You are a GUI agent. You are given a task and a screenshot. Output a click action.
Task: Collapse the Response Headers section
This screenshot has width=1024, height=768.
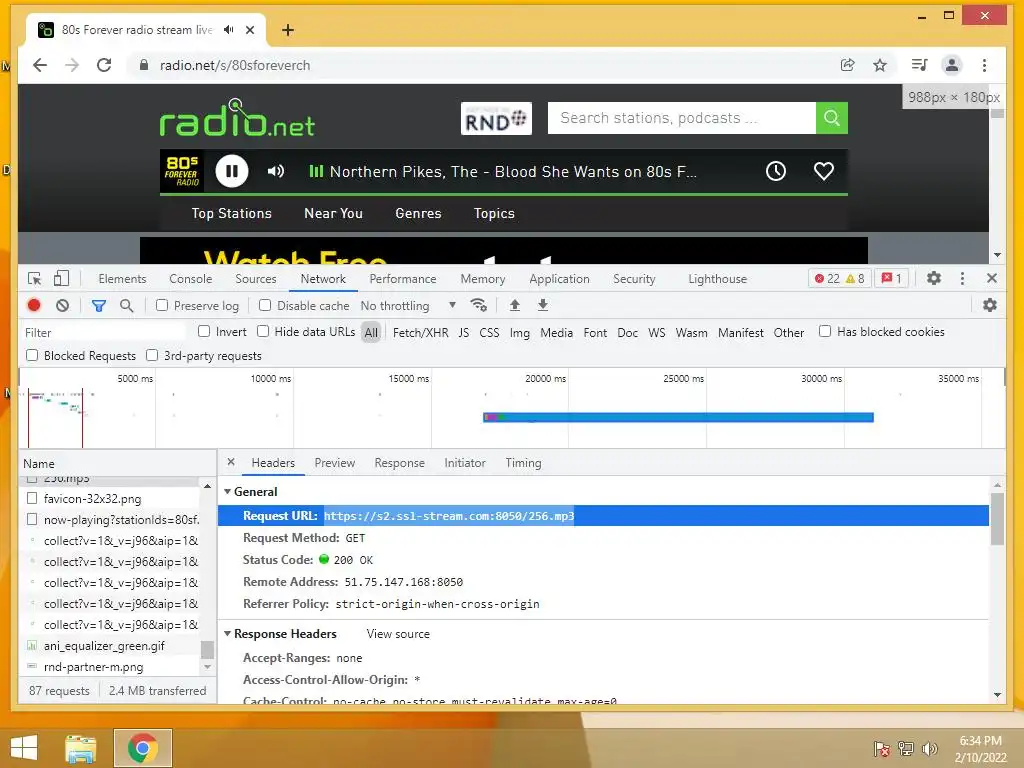[x=227, y=633]
